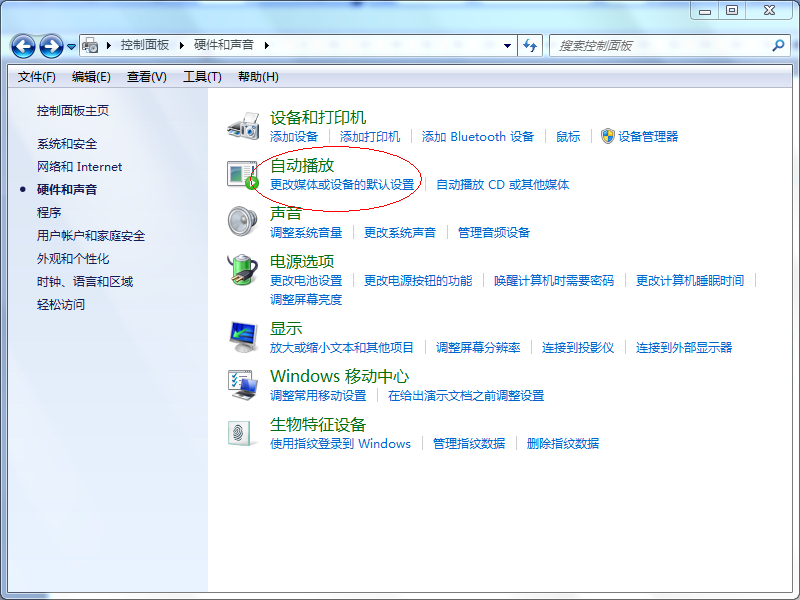
Task: Open the 设备管理器 link
Action: click(647, 136)
